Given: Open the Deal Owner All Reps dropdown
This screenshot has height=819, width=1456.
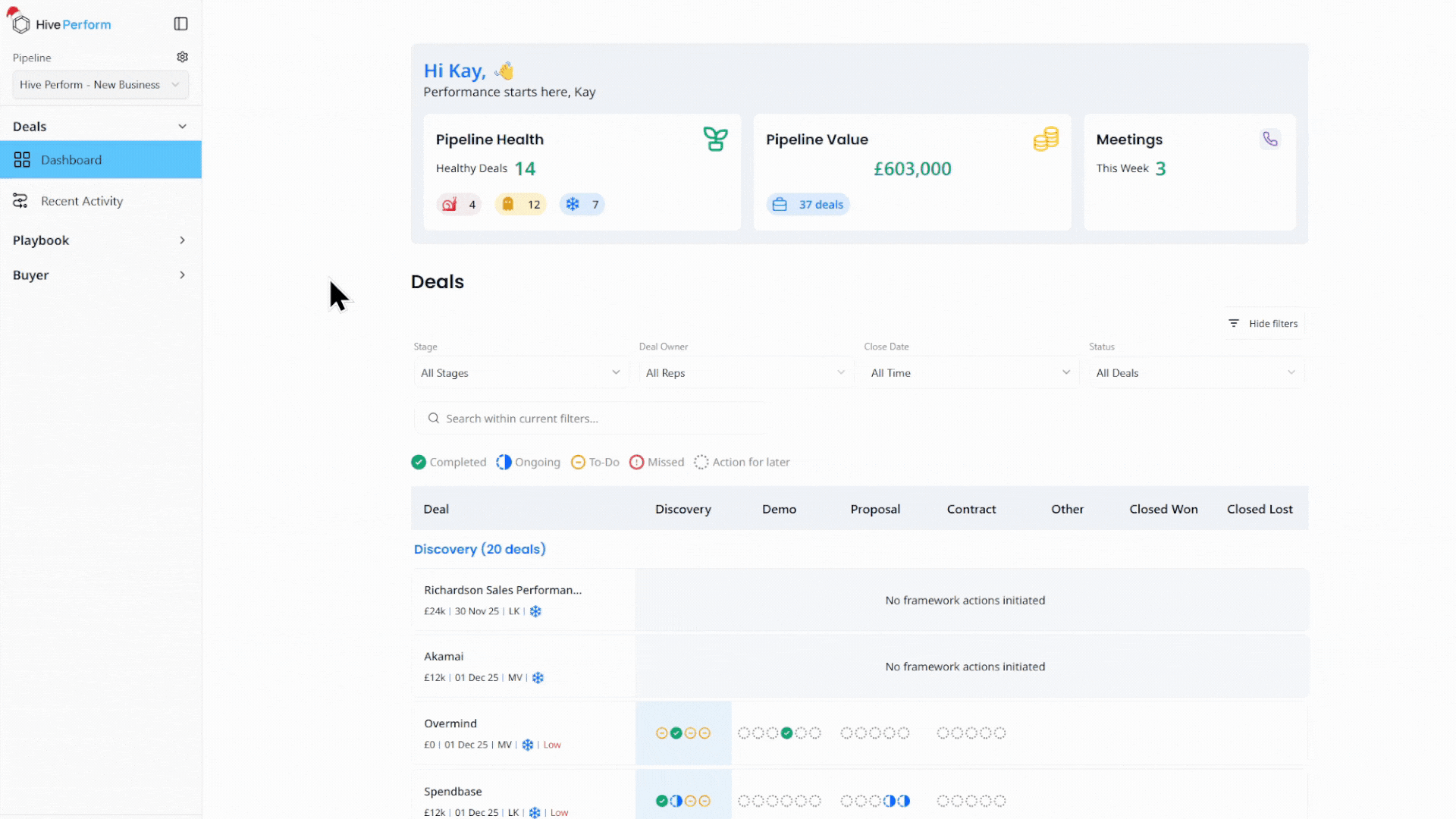Looking at the screenshot, I should tap(745, 372).
